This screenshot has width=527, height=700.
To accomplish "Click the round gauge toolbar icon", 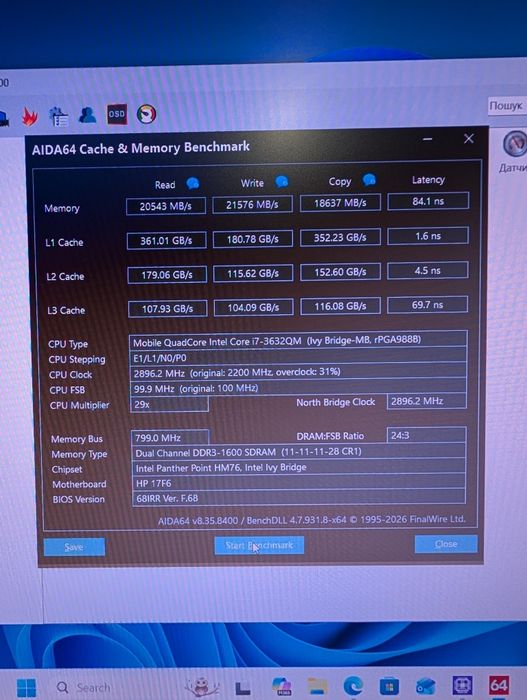I will point(146,114).
